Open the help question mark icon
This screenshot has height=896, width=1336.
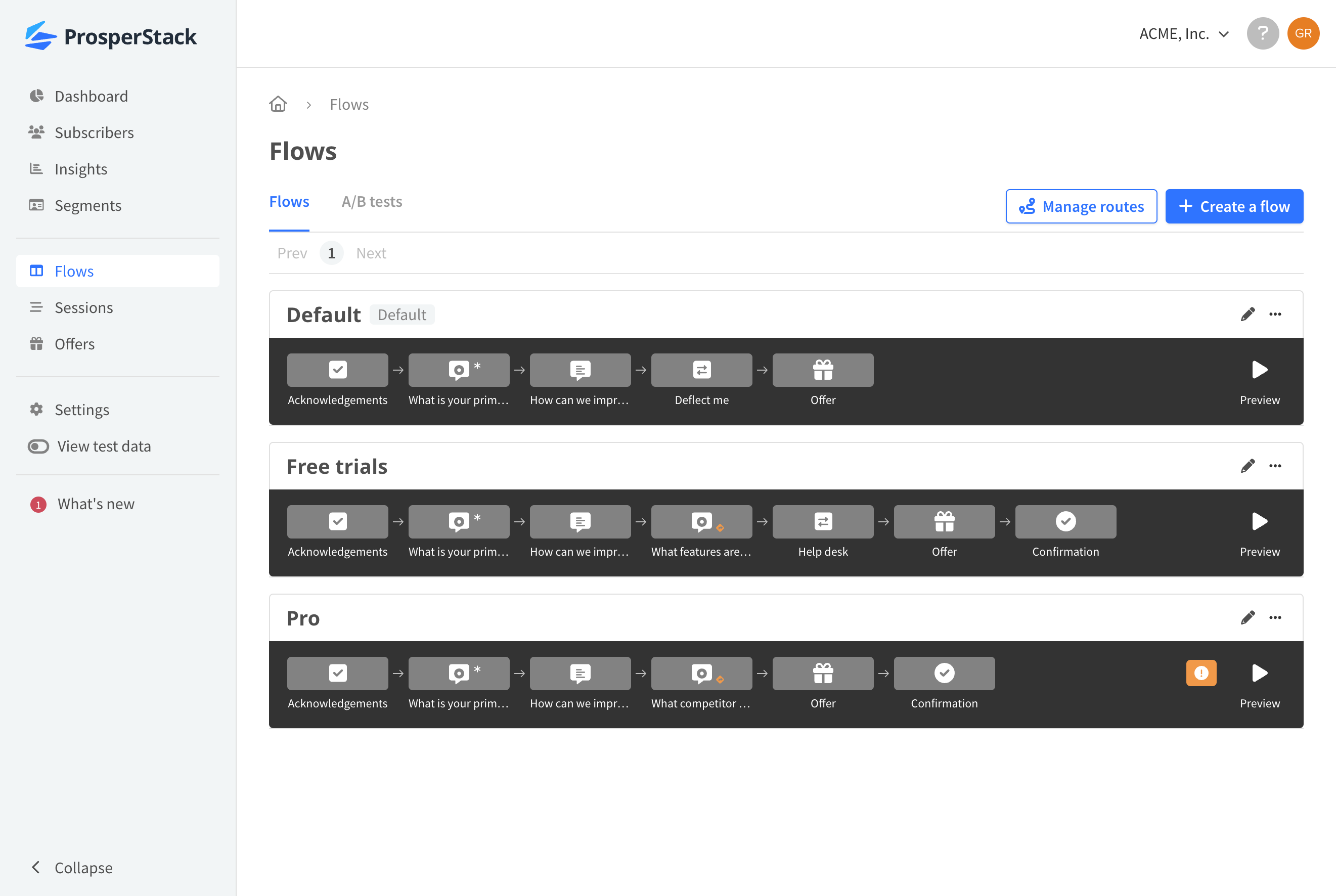click(1263, 33)
